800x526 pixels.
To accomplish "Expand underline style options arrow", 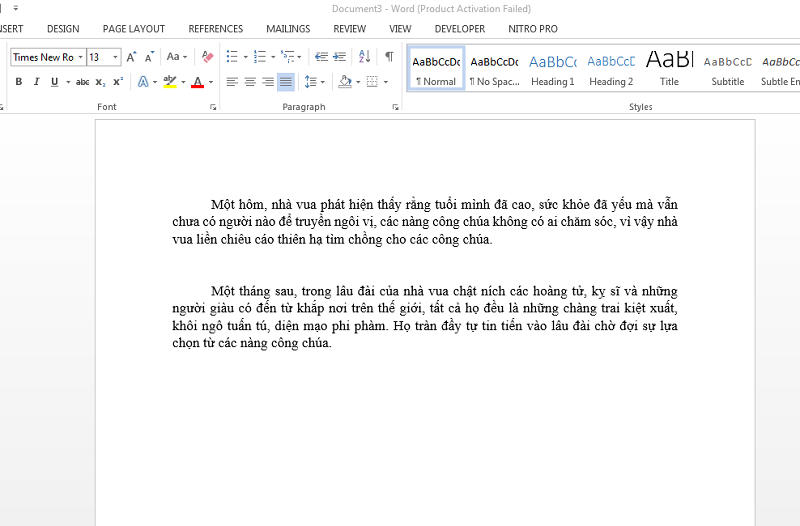I will tap(68, 82).
